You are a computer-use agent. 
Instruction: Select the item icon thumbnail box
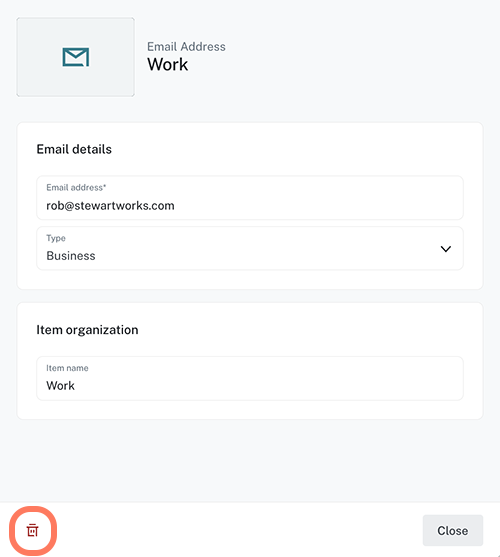click(75, 57)
